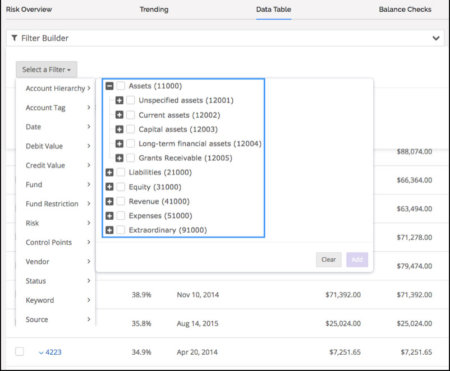Select the checkbox for row 4223

pyautogui.click(x=19, y=352)
